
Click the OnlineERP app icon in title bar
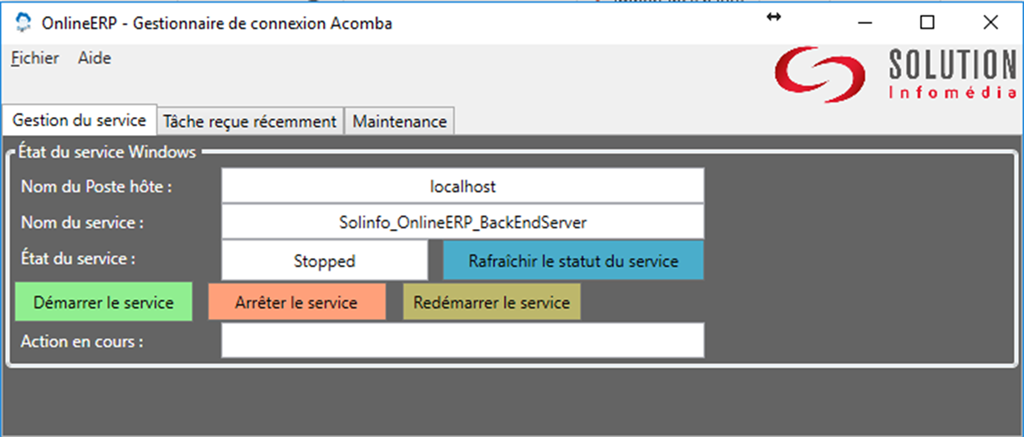pos(24,23)
